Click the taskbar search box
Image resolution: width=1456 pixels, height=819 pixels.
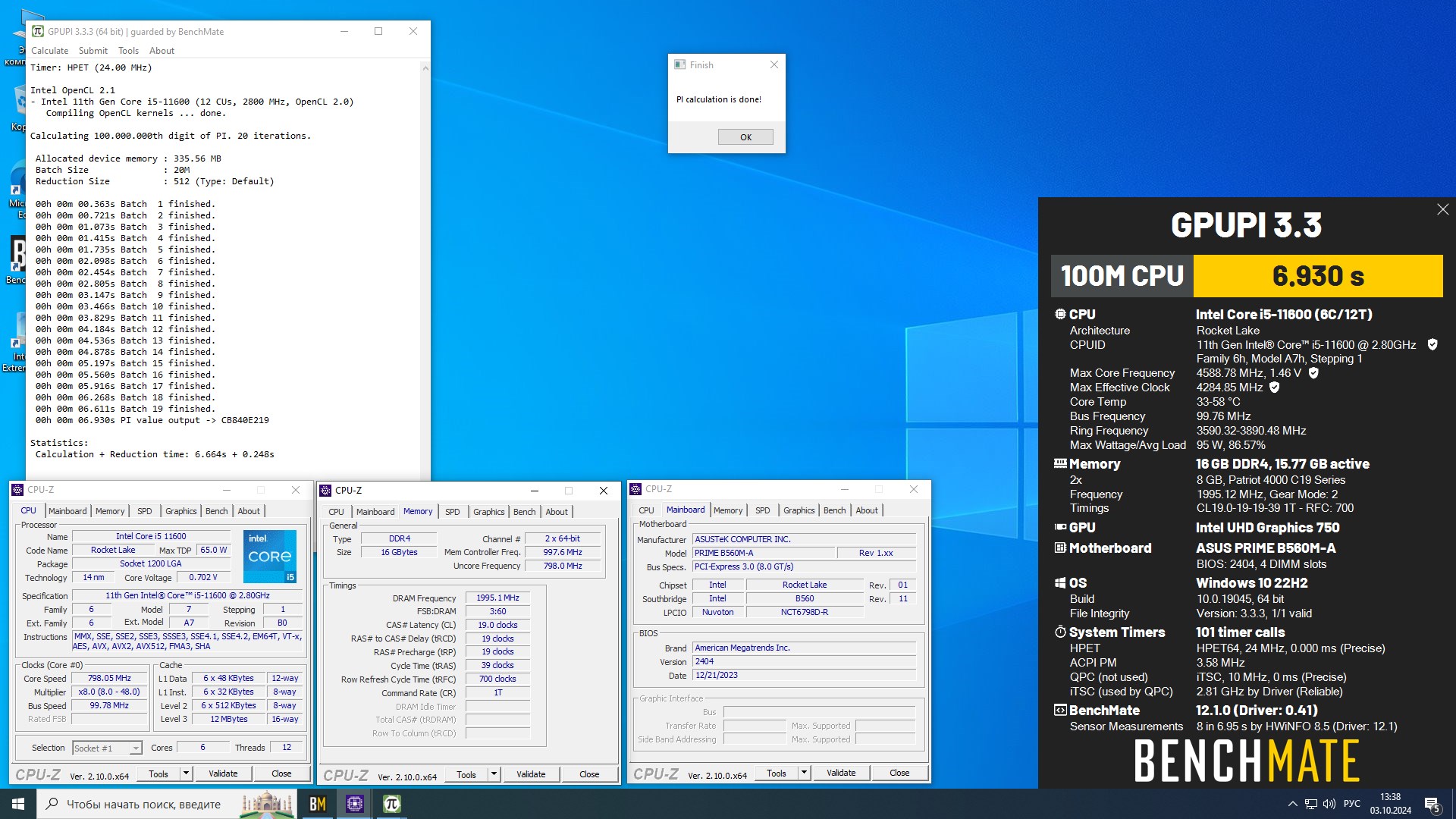167,804
